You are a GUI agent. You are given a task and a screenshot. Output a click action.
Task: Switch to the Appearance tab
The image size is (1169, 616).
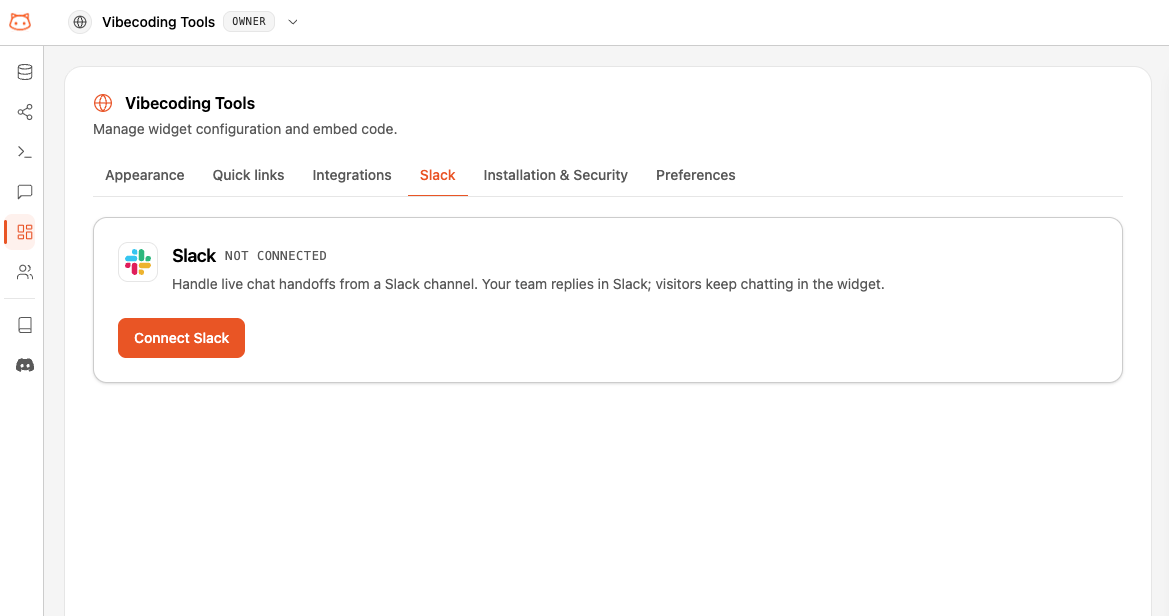[145, 175]
